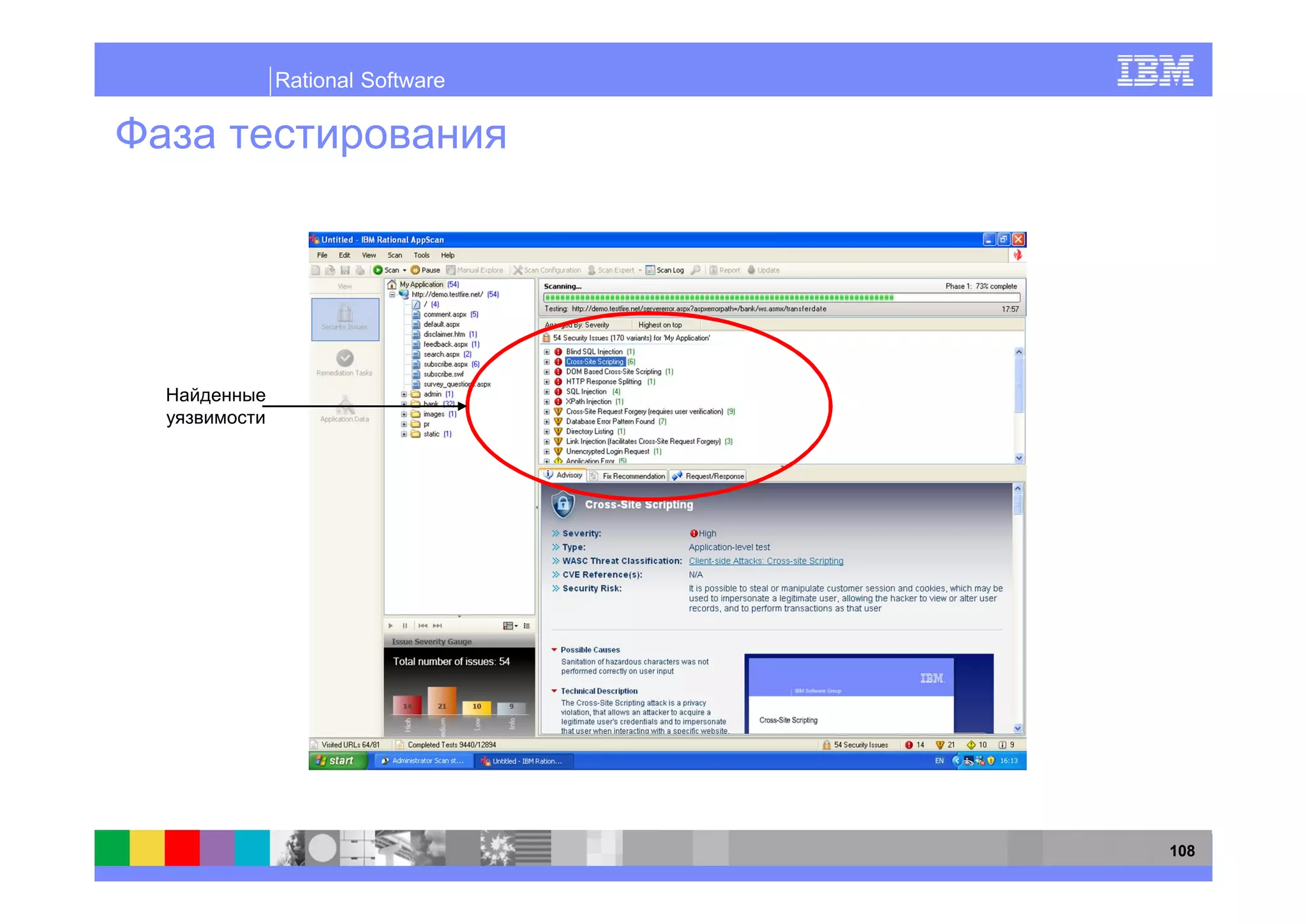Open the Scan menu
1307x924 pixels.
point(395,255)
